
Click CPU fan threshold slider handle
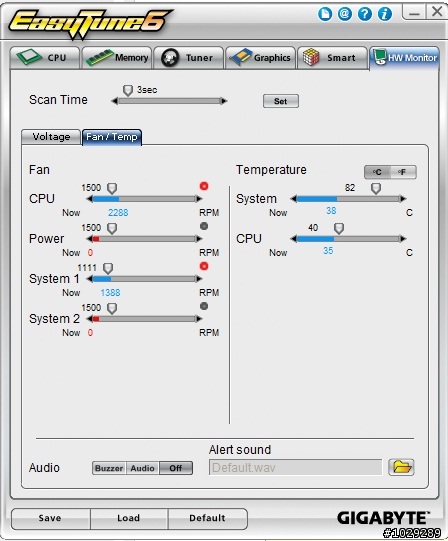click(112, 189)
